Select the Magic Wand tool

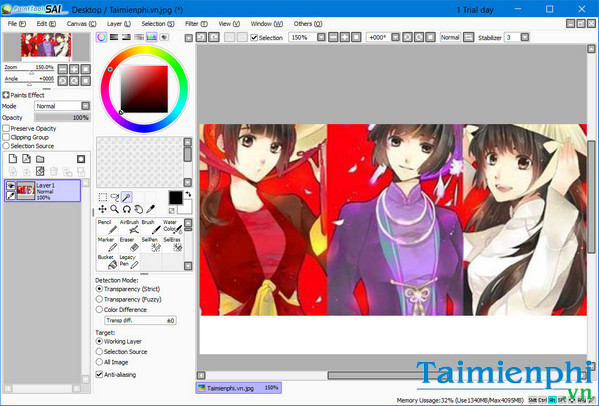[126, 197]
